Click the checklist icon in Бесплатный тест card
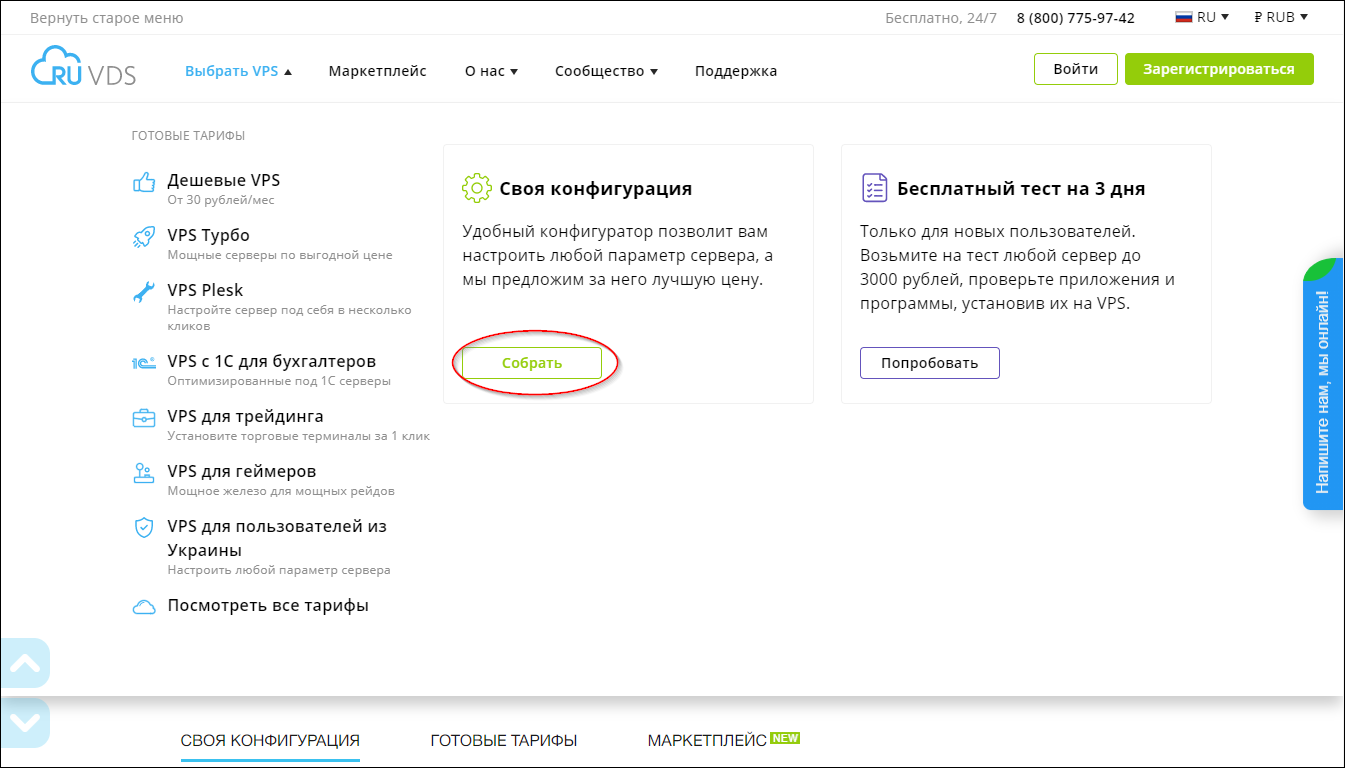Viewport: 1345px width, 768px height. point(874,188)
